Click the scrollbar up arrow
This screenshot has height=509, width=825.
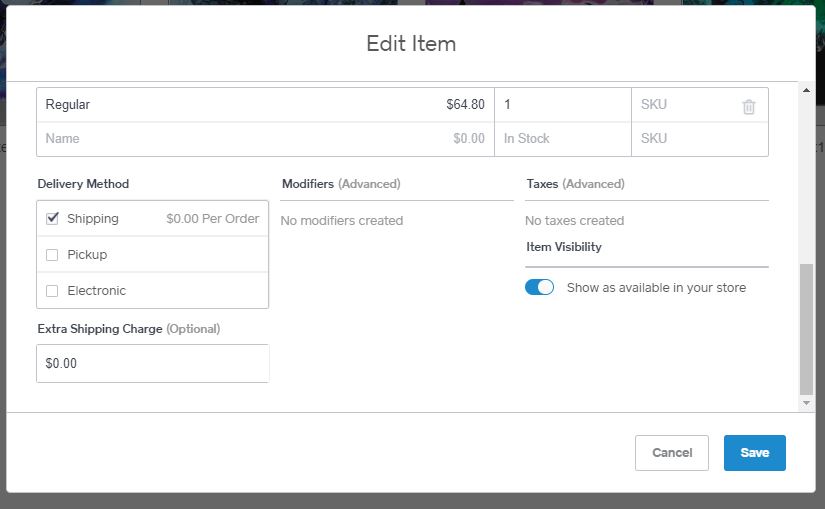[806, 90]
